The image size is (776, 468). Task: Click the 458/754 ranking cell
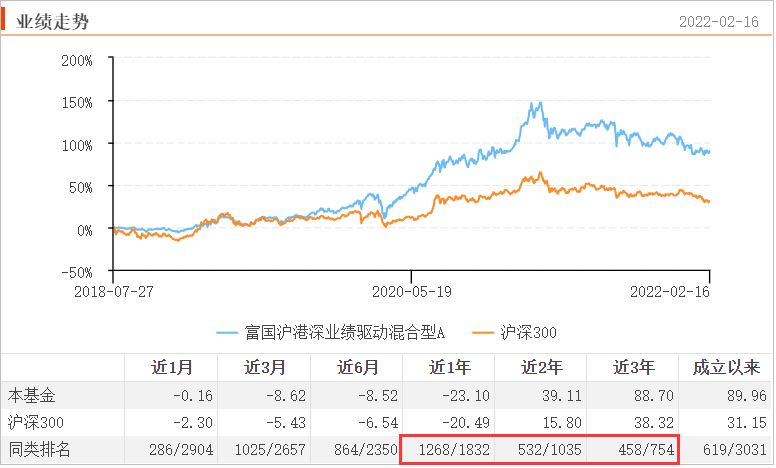(646, 450)
